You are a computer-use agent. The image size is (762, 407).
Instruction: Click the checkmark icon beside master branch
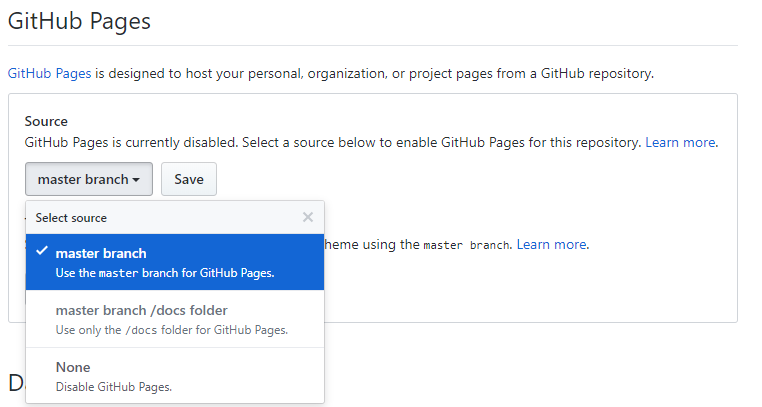[42, 251]
